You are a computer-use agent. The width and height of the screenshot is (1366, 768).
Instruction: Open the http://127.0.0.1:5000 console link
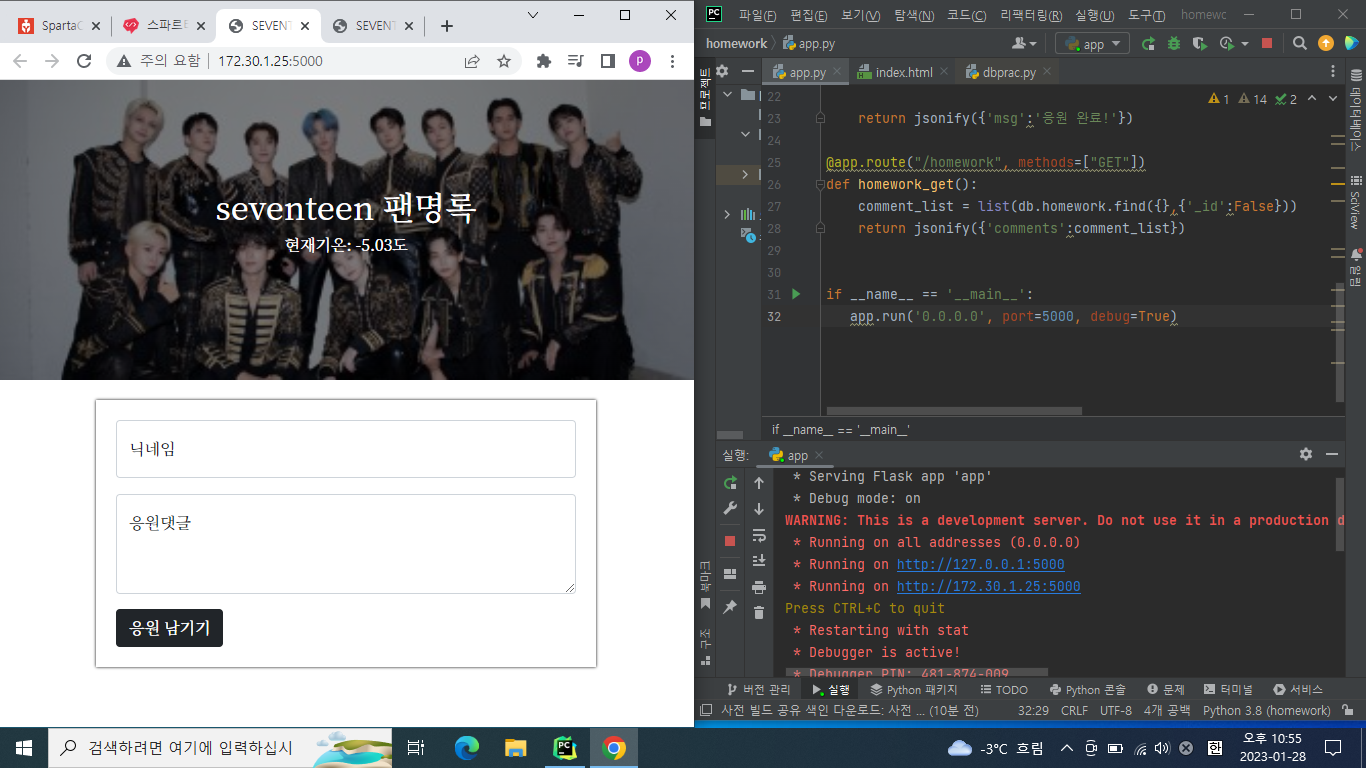pyautogui.click(x=980, y=564)
